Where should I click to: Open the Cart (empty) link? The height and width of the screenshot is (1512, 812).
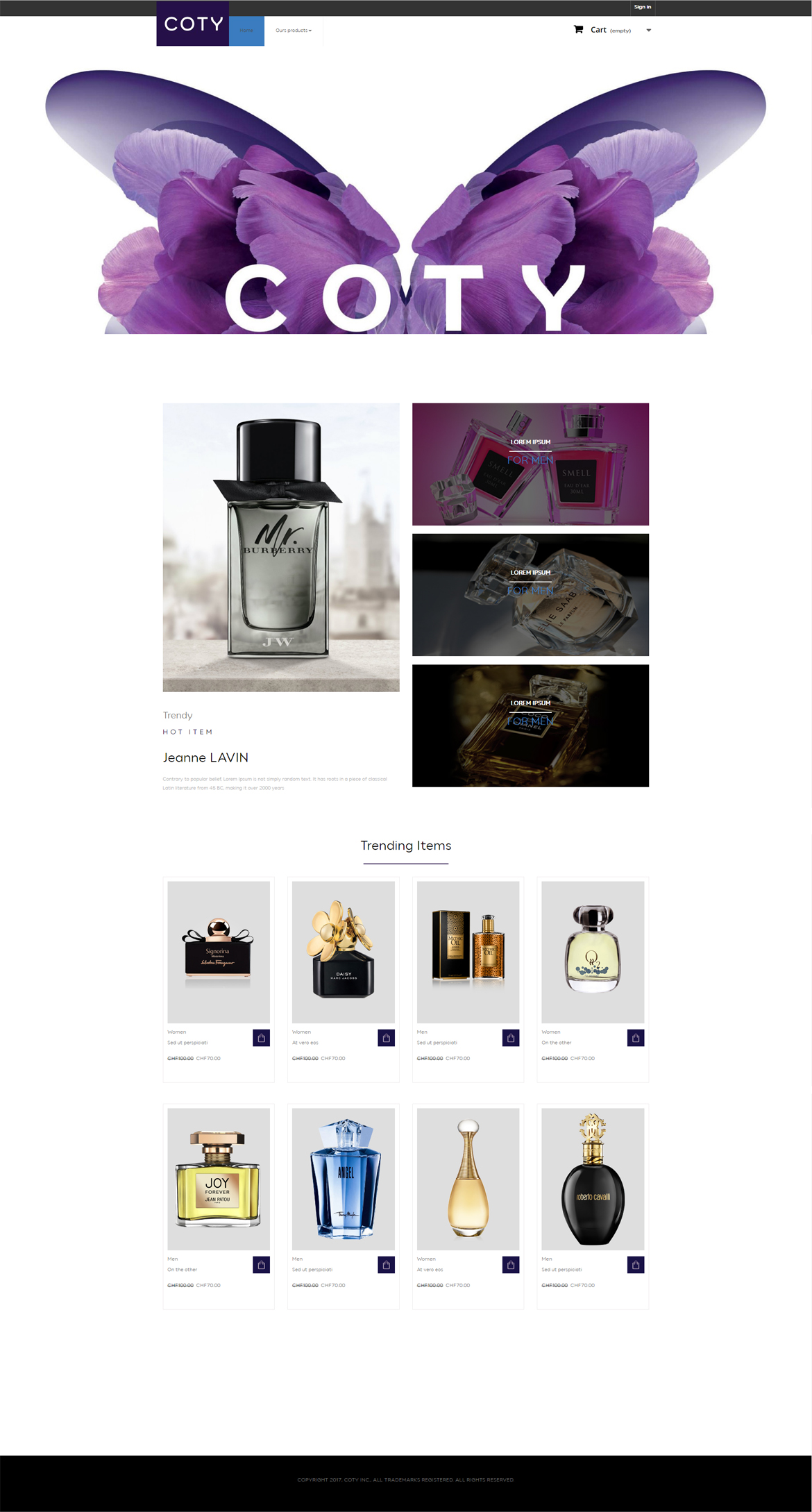(x=611, y=30)
